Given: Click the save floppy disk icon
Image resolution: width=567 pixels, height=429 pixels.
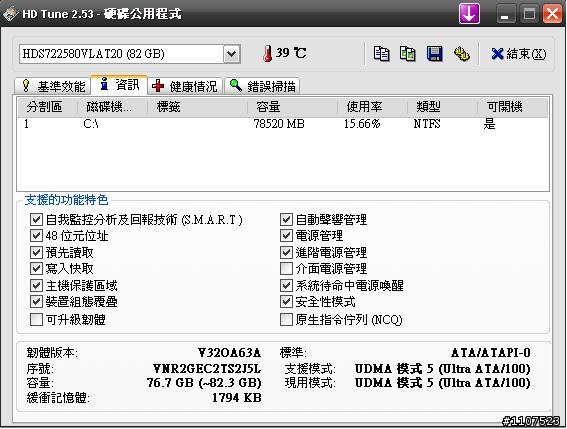Looking at the screenshot, I should tap(434, 54).
